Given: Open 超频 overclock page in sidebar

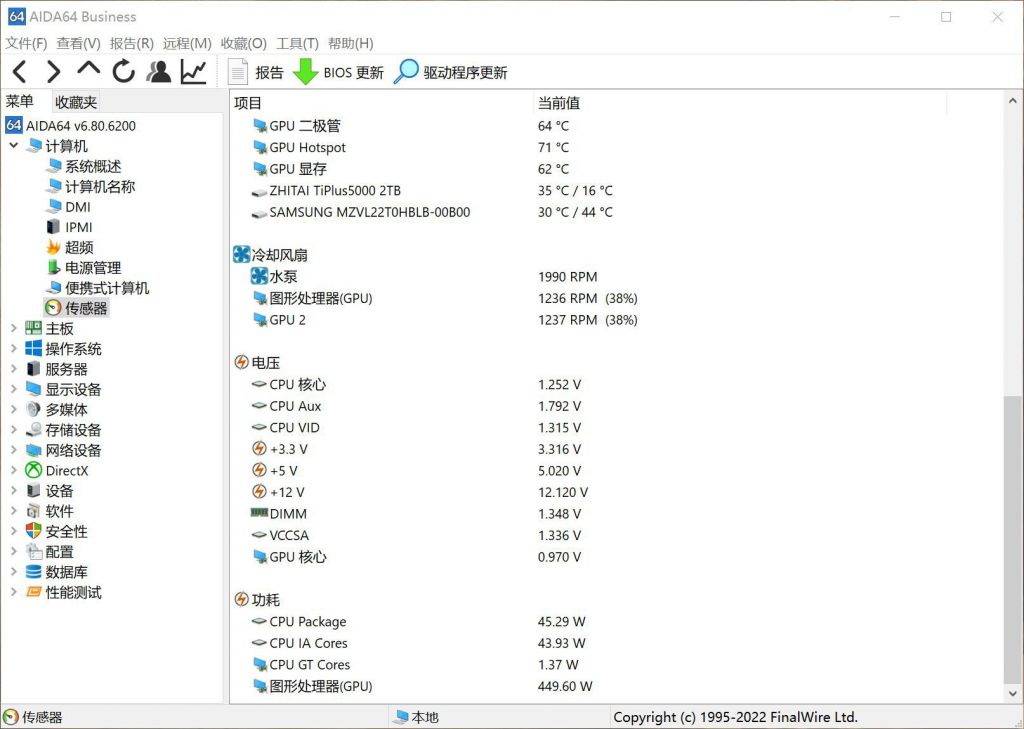Looking at the screenshot, I should [x=77, y=247].
